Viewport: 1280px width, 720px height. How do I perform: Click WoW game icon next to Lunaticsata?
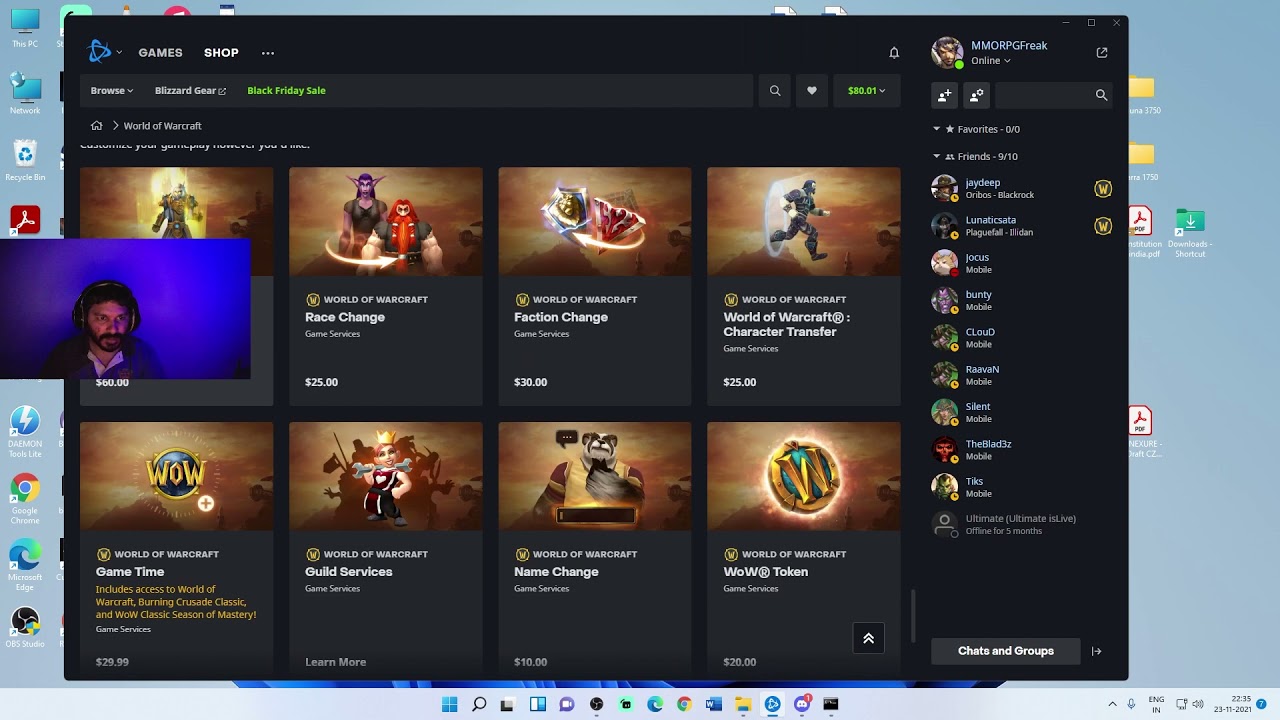pos(1103,226)
